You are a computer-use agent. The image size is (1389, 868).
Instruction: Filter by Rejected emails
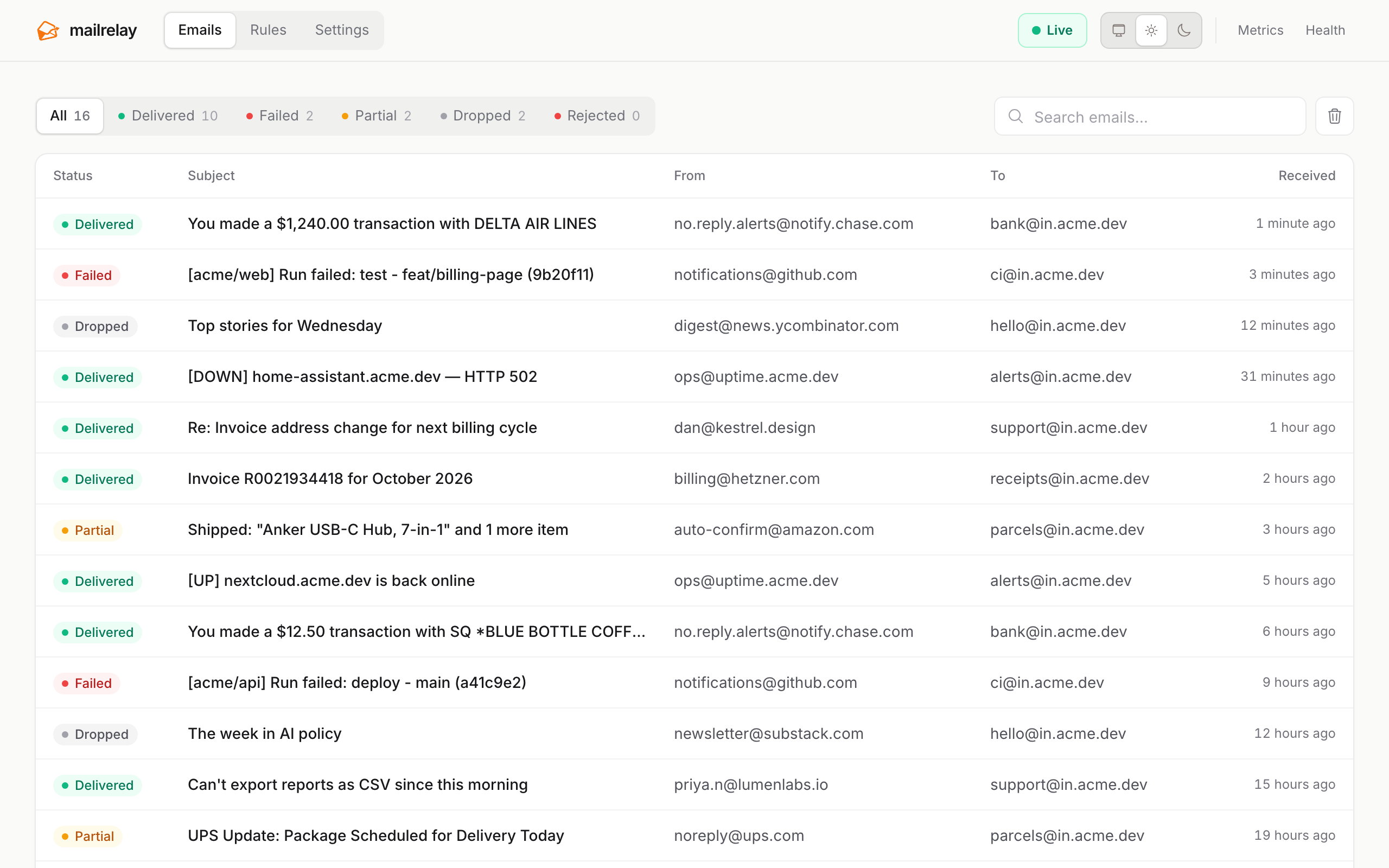point(597,116)
